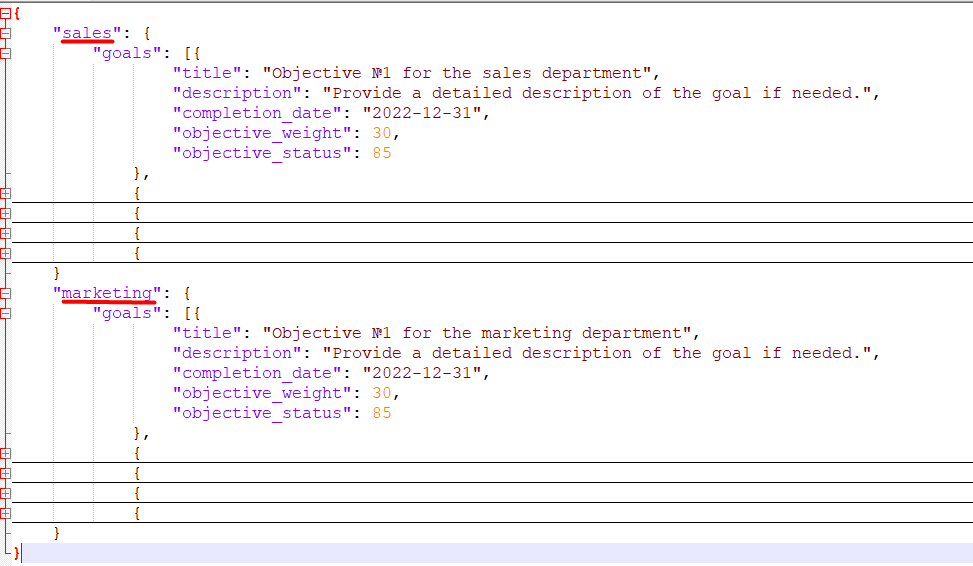The height and width of the screenshot is (566, 973).
Task: Expand the first collapsed goal under sales
Action: coord(5,194)
